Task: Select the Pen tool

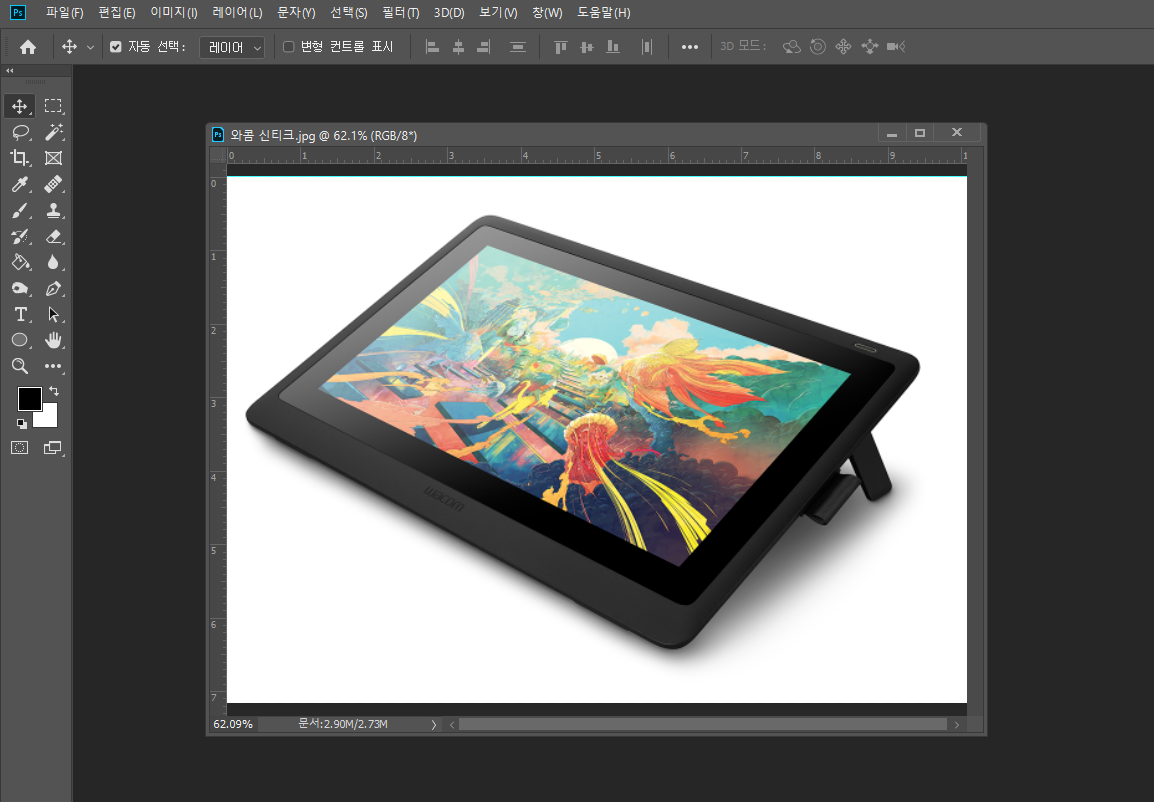Action: pyautogui.click(x=53, y=288)
